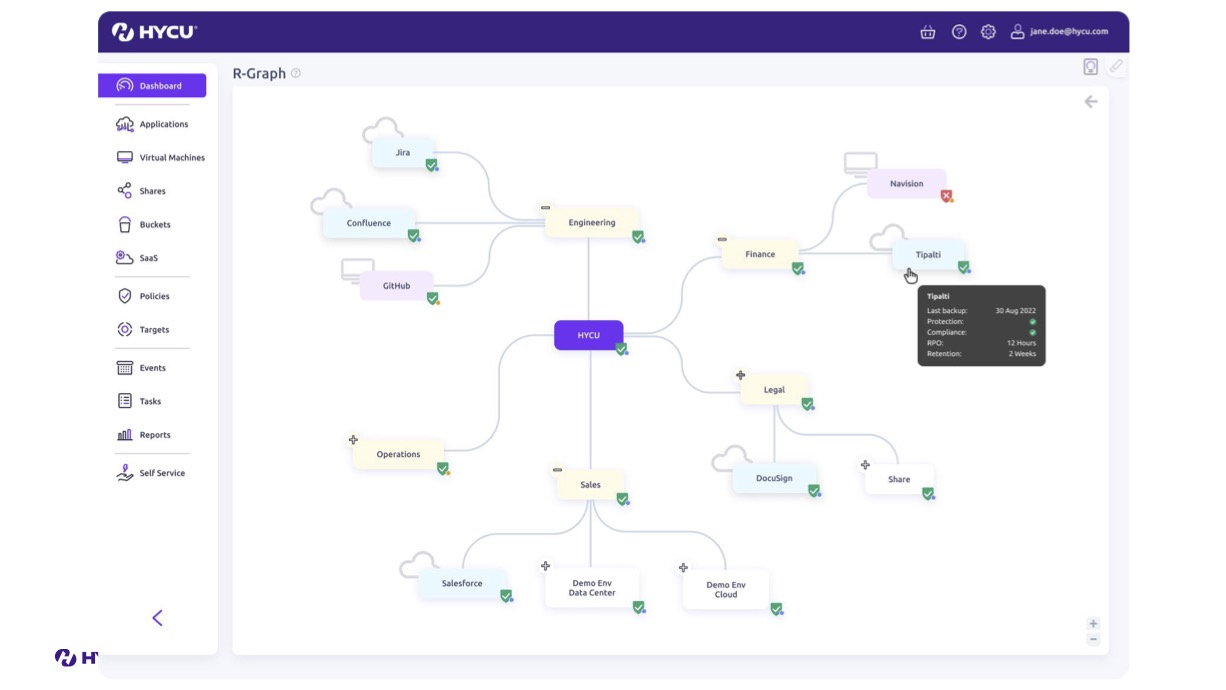Click Legal green shield badge
This screenshot has height=690, width=1226.
tap(807, 404)
